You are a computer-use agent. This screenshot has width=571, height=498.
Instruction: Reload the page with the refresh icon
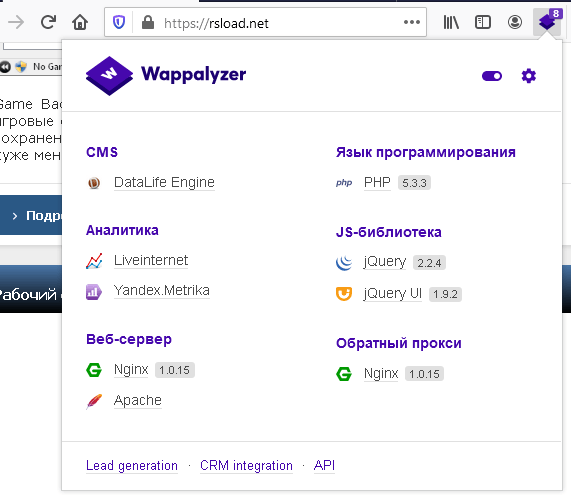(48, 22)
